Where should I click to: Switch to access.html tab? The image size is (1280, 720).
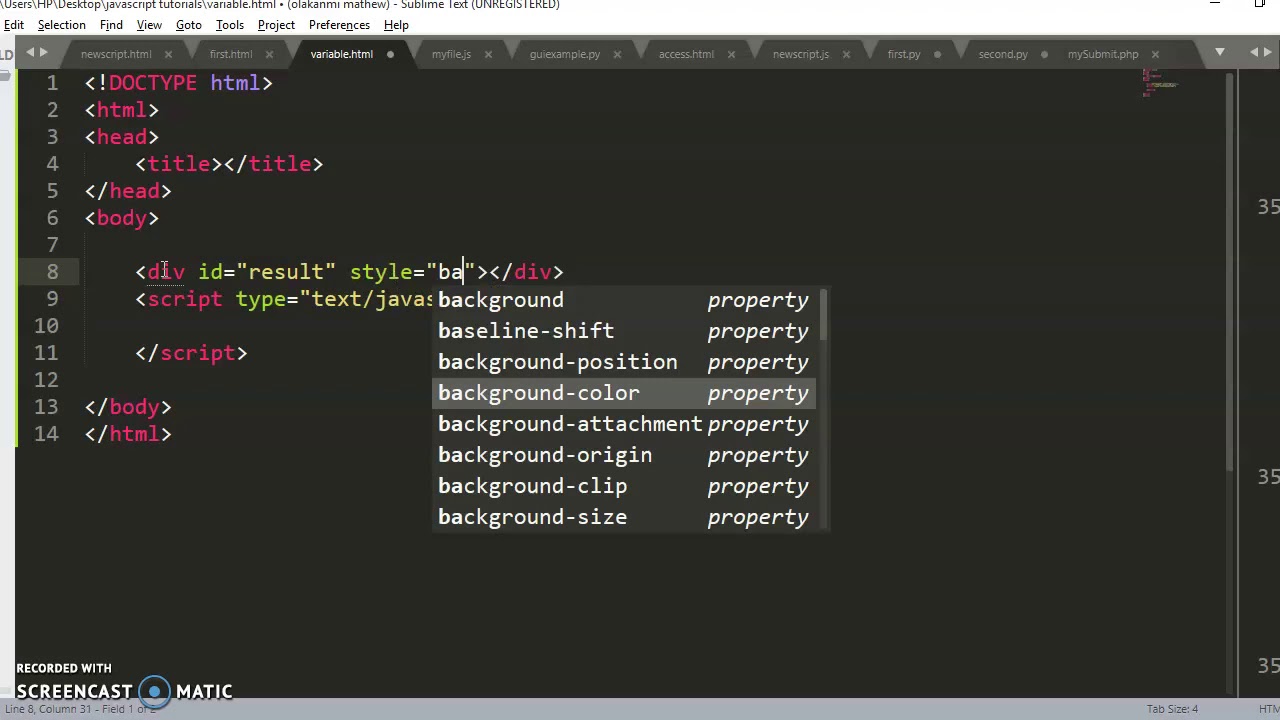point(686,54)
